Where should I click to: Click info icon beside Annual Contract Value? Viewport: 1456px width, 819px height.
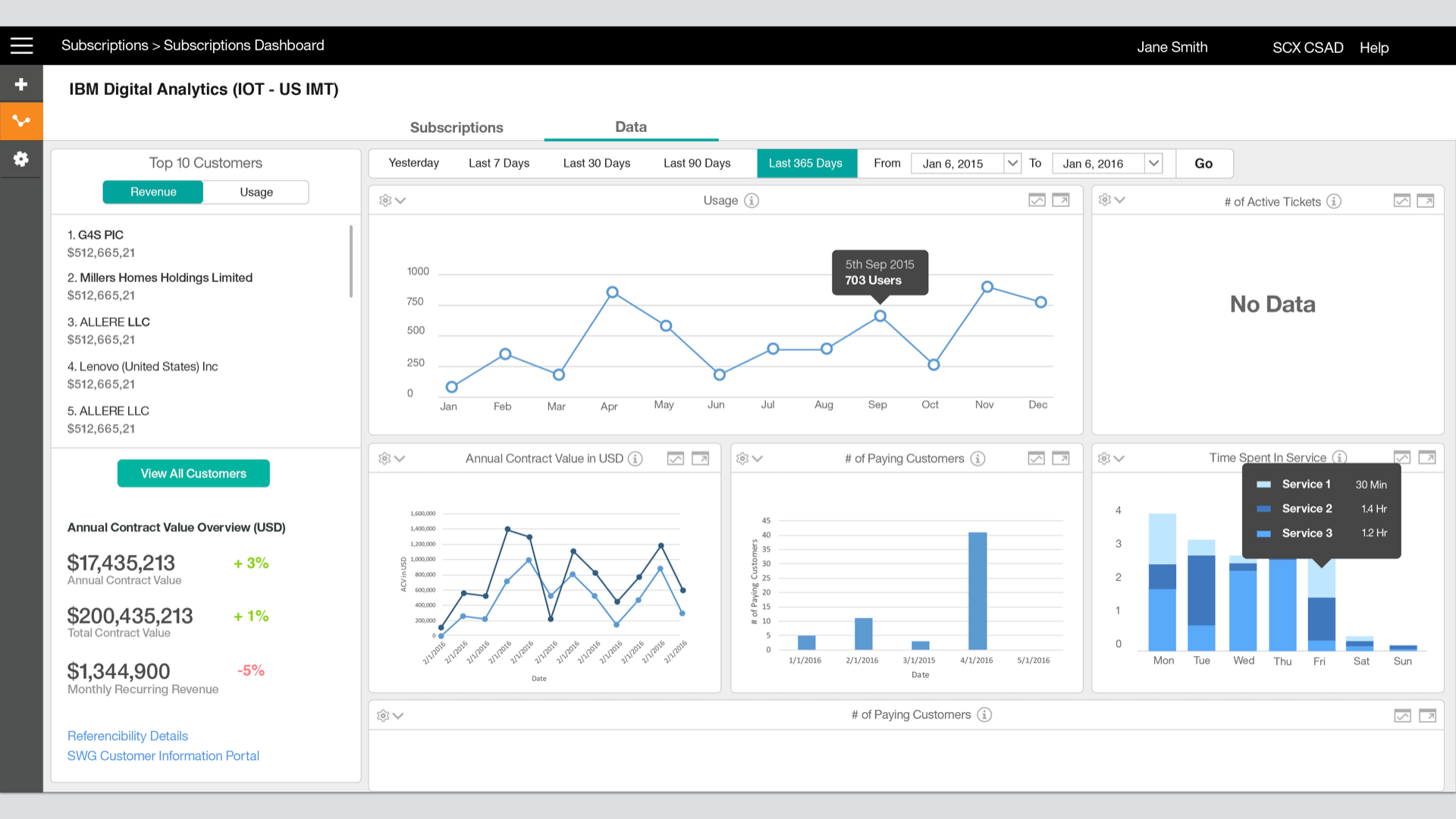coord(635,459)
